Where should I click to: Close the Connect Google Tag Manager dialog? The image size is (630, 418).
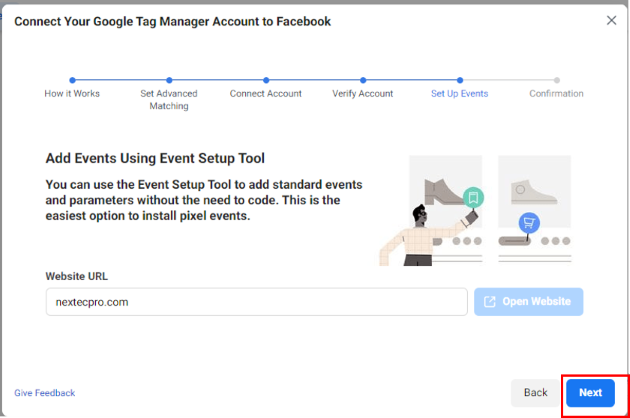(611, 20)
